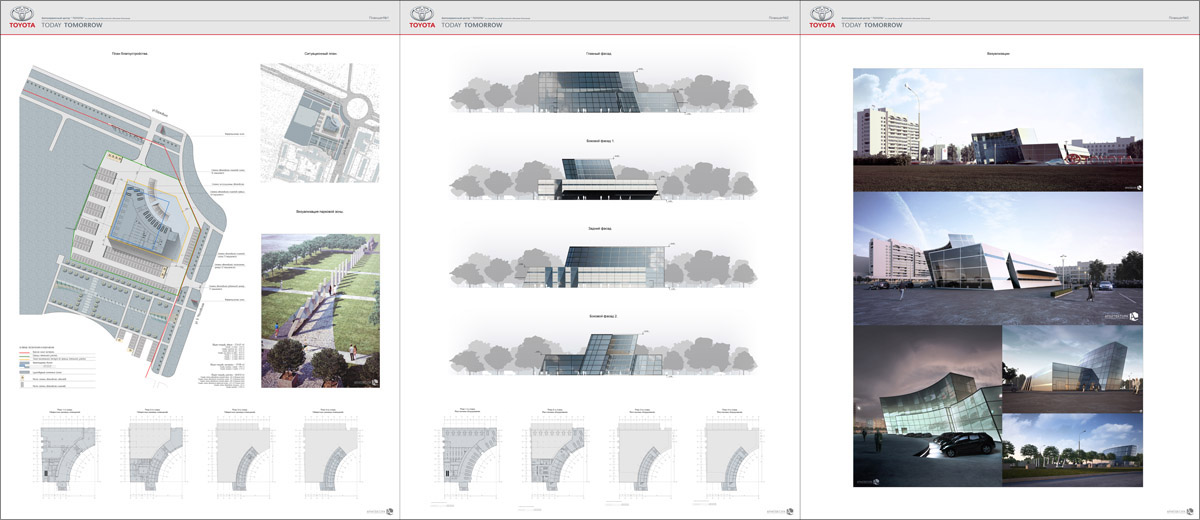This screenshot has height=520, width=1200.
Task: Select the TODAY TOMORROW slogan on the second sheet
Action: click(472, 24)
